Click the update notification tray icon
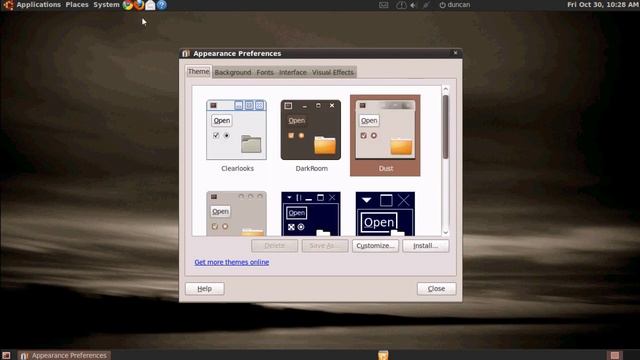The width and height of the screenshot is (640, 360). pyautogui.click(x=401, y=5)
